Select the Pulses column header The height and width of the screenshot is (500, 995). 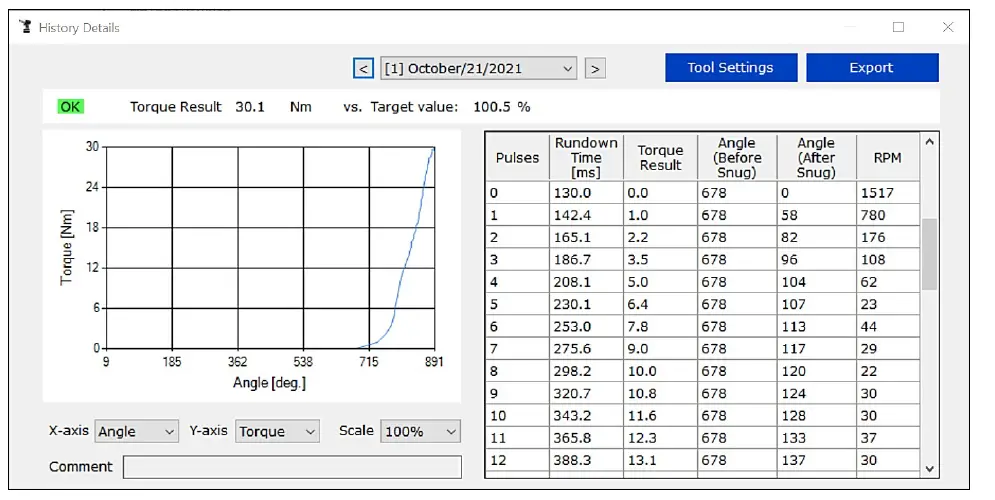click(517, 157)
